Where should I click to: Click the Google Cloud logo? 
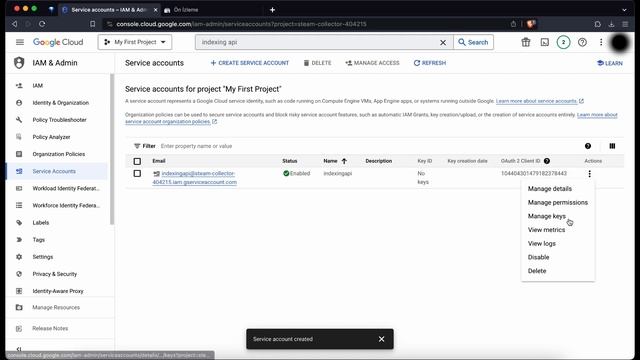tap(58, 42)
